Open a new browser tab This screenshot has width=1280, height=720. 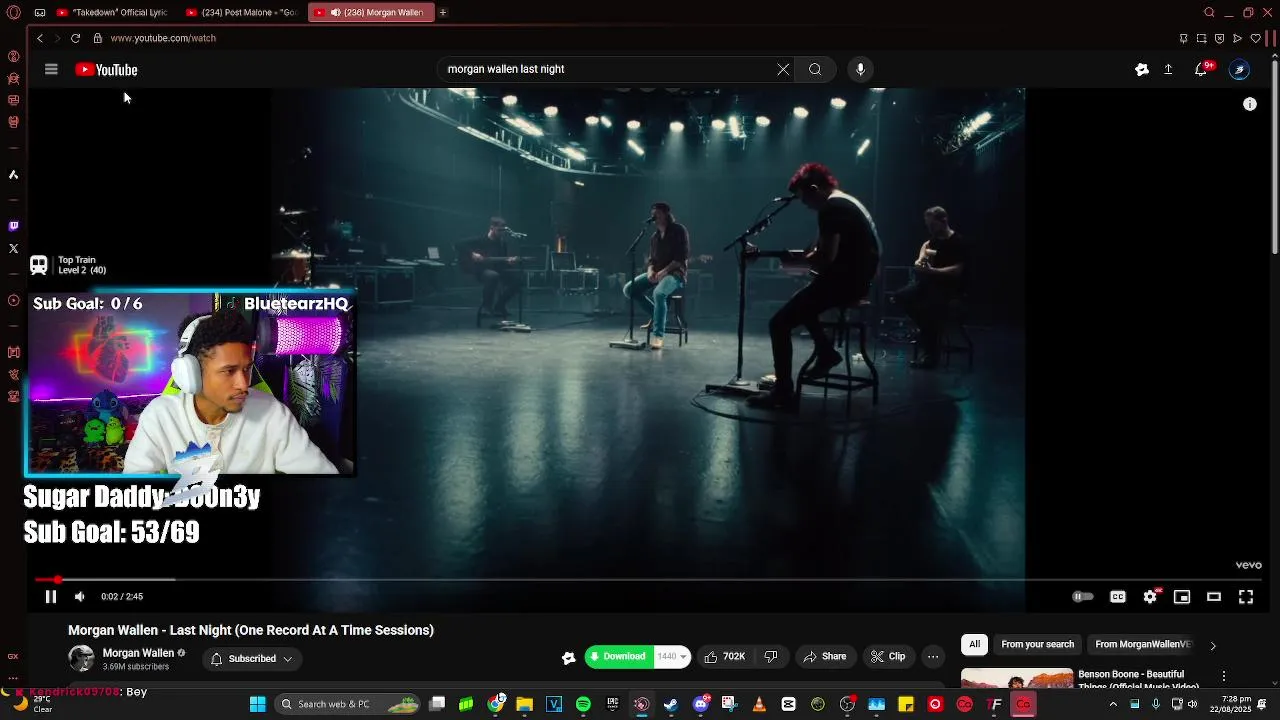point(442,12)
